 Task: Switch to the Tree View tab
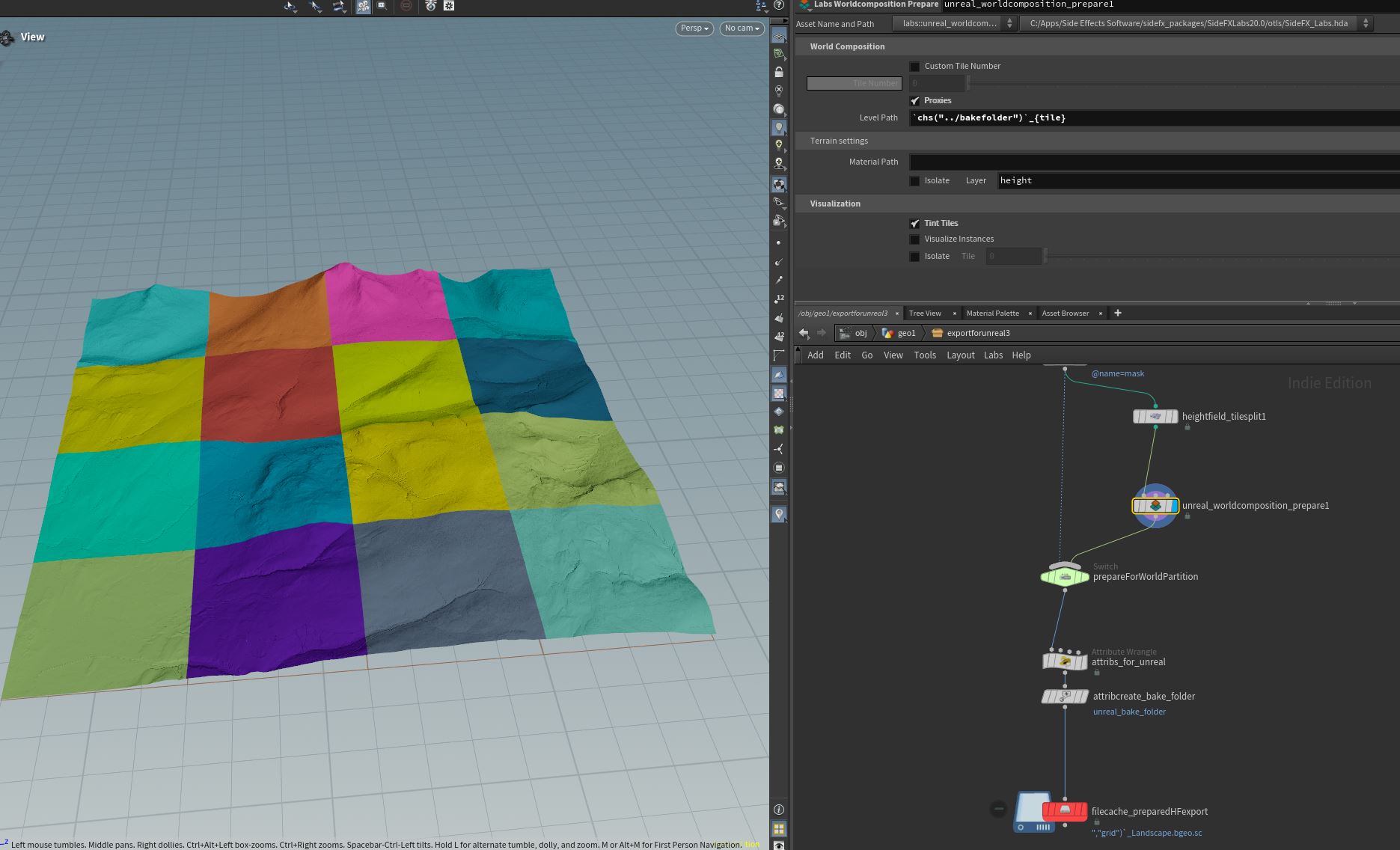click(925, 313)
